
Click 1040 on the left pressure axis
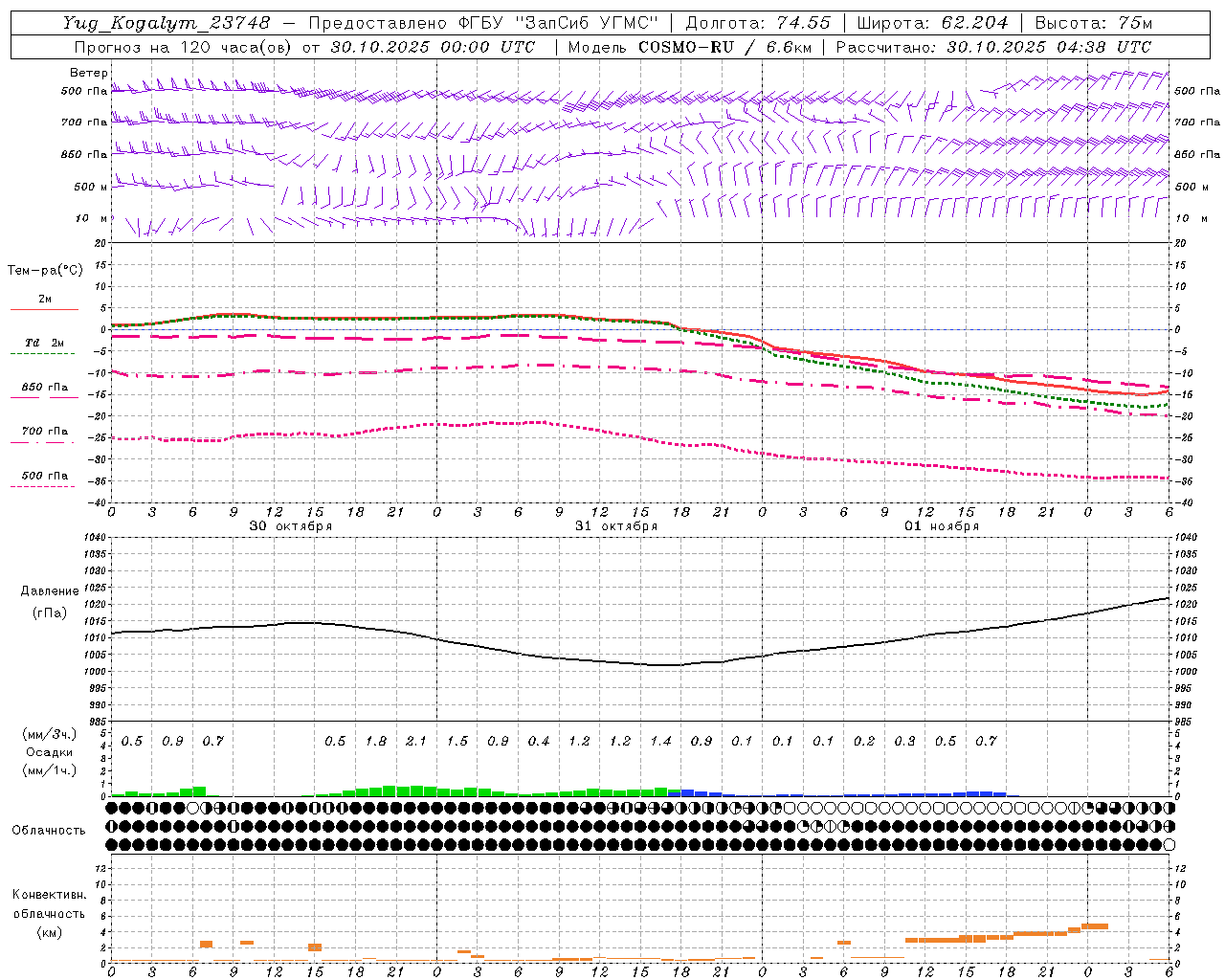96,538
